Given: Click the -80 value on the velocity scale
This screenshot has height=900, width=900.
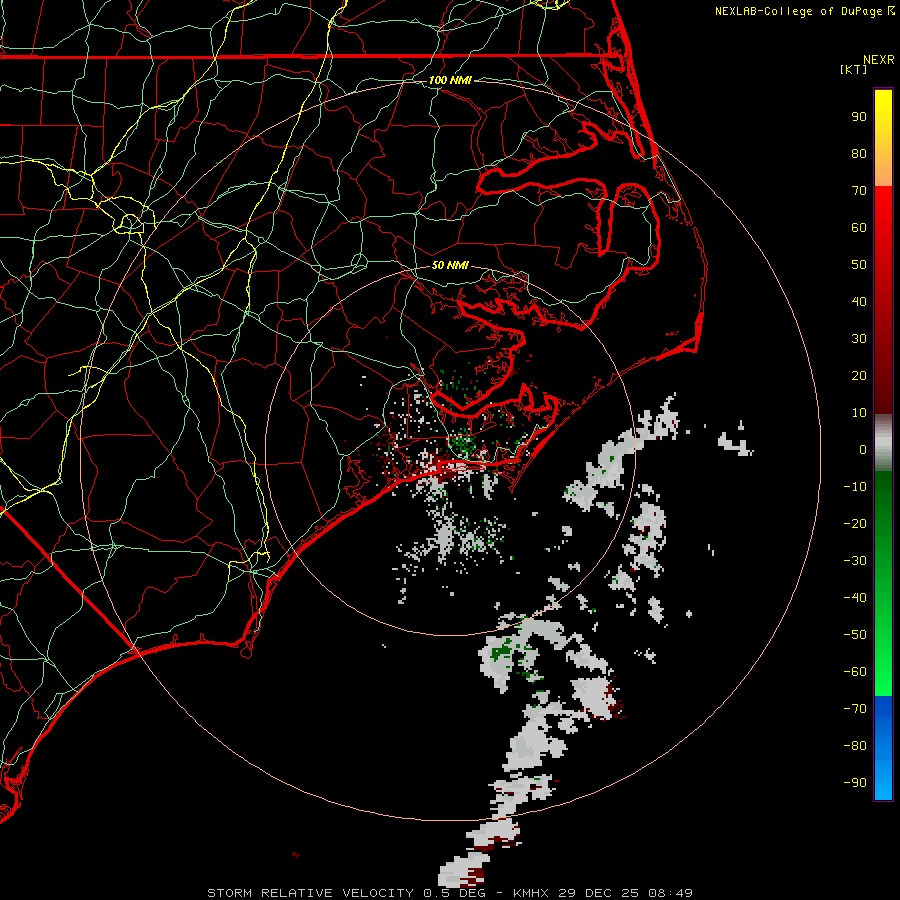Looking at the screenshot, I should (855, 746).
